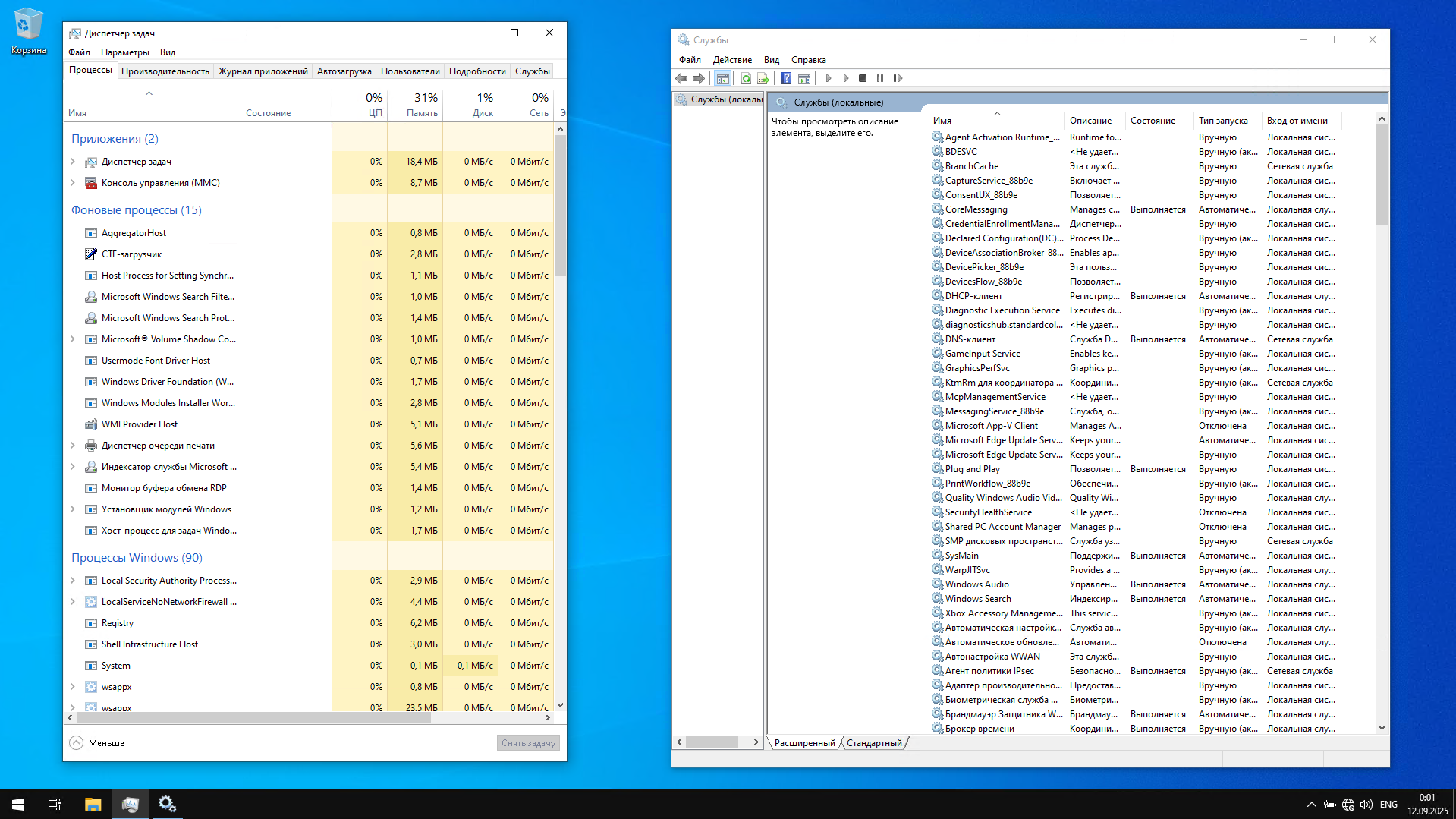Select the Windows Search service row
The height and width of the screenshot is (819, 1456).
click(x=1153, y=599)
